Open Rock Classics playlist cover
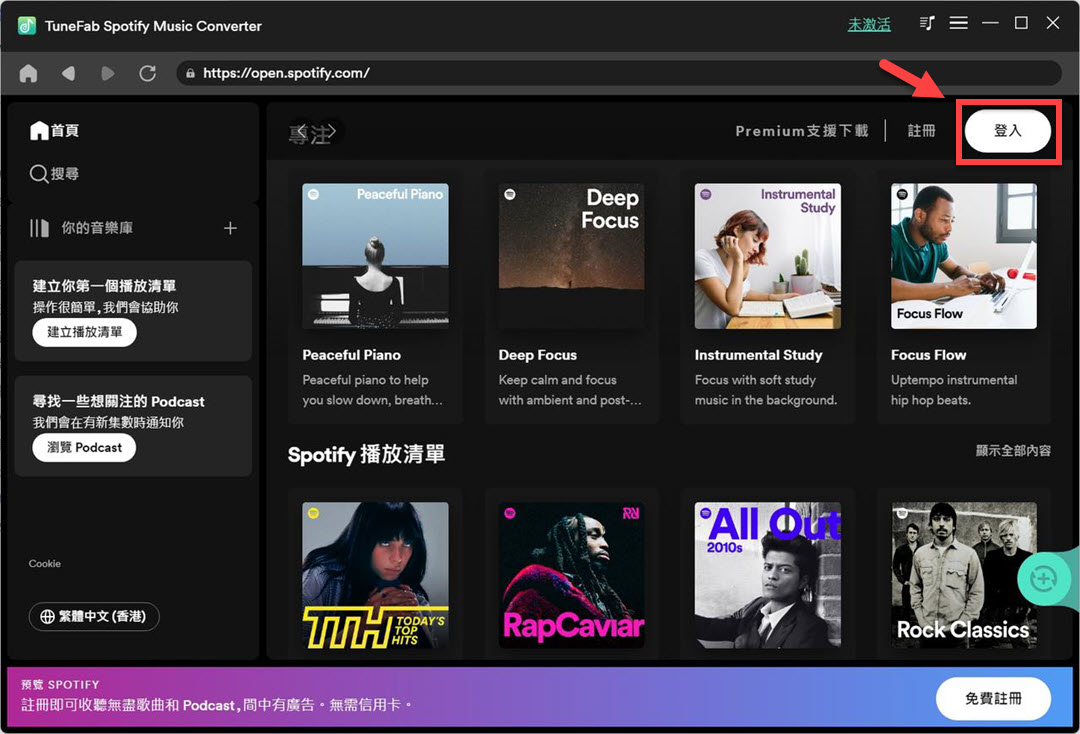This screenshot has height=734, width=1080. click(964, 575)
